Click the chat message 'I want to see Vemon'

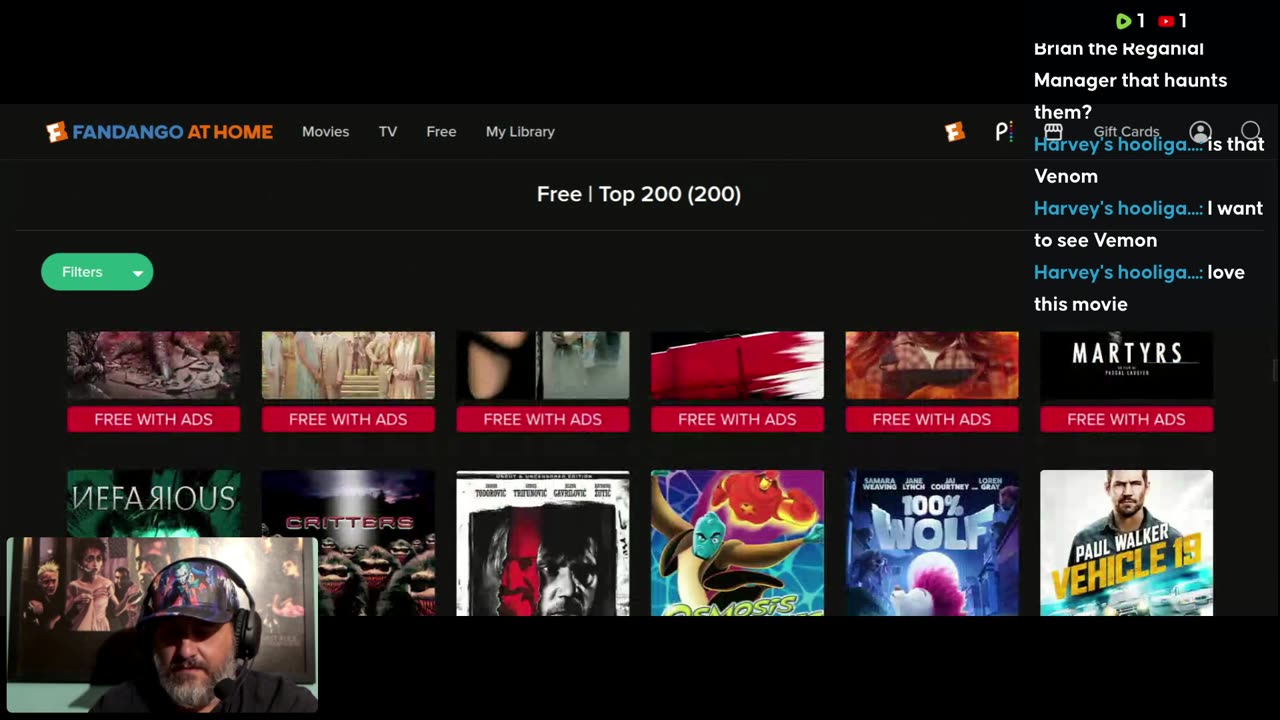(x=1148, y=224)
